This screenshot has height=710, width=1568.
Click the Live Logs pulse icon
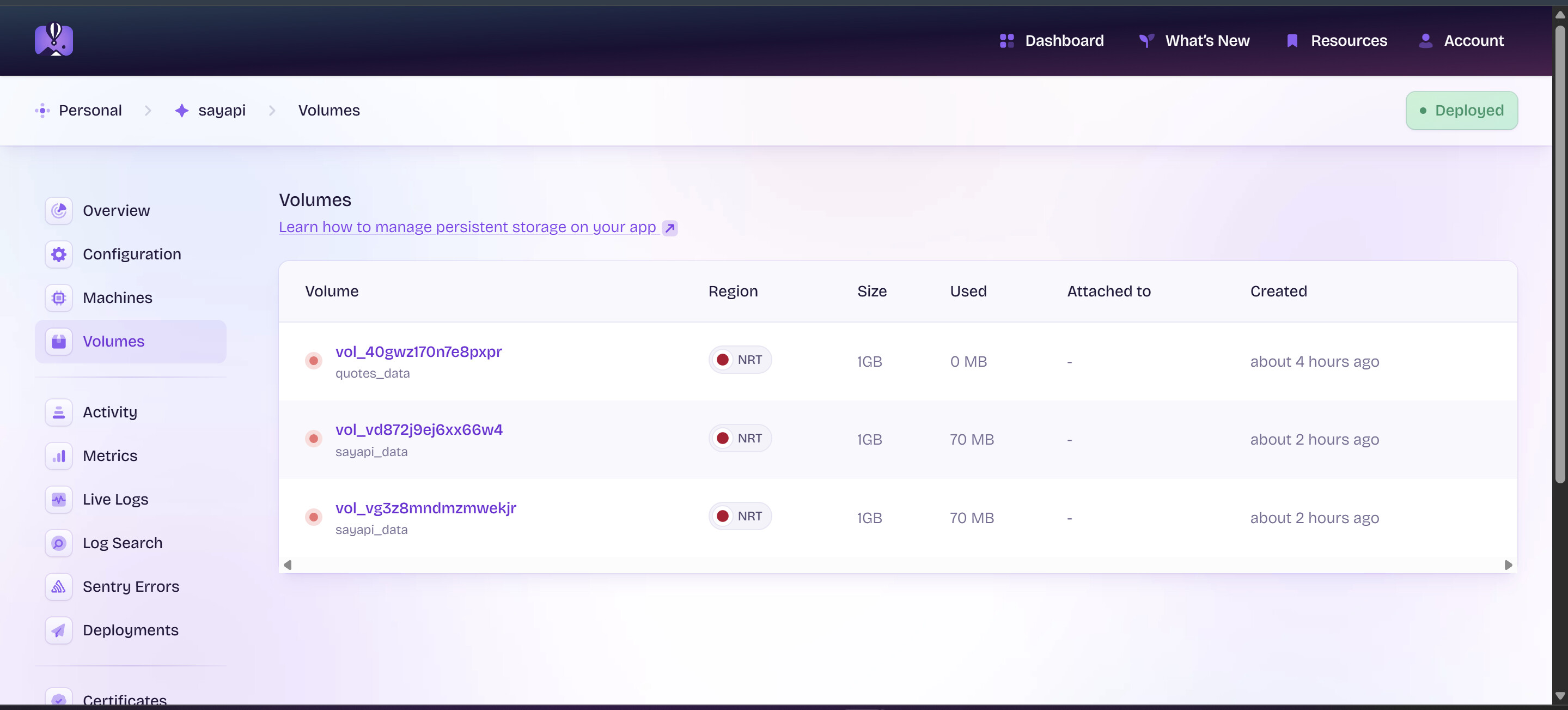[x=58, y=499]
